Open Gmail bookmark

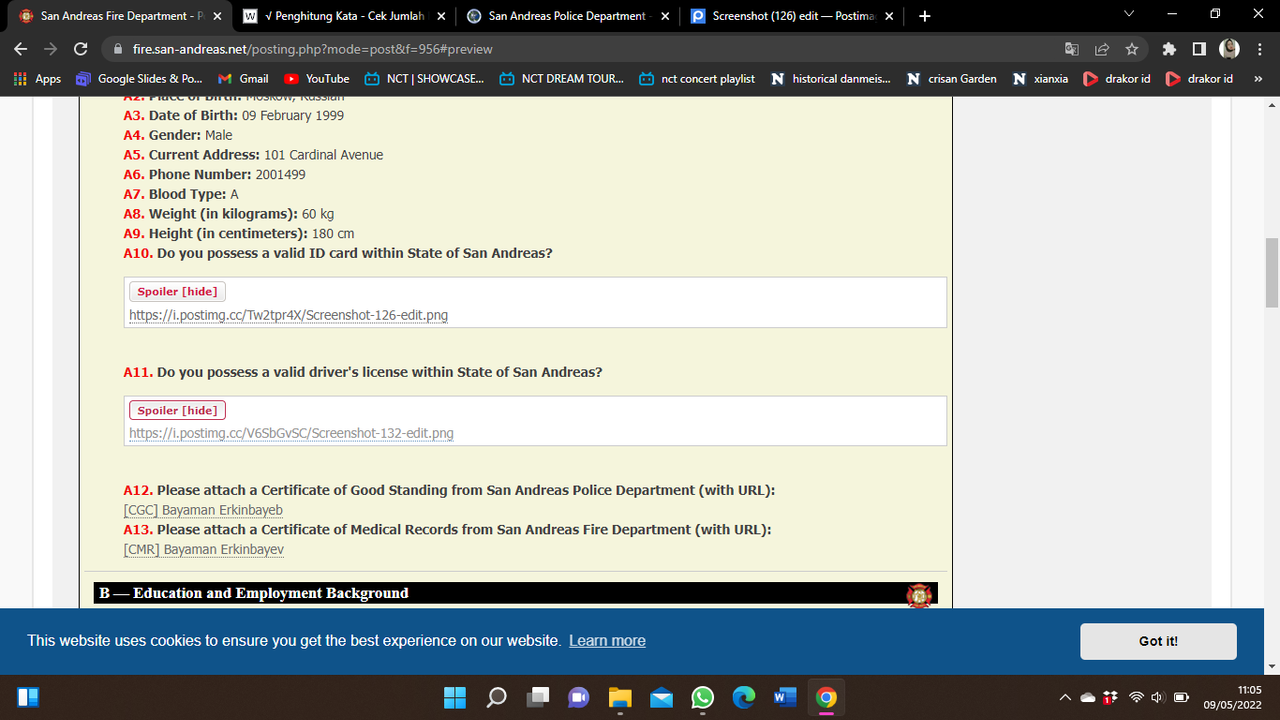pyautogui.click(x=243, y=78)
